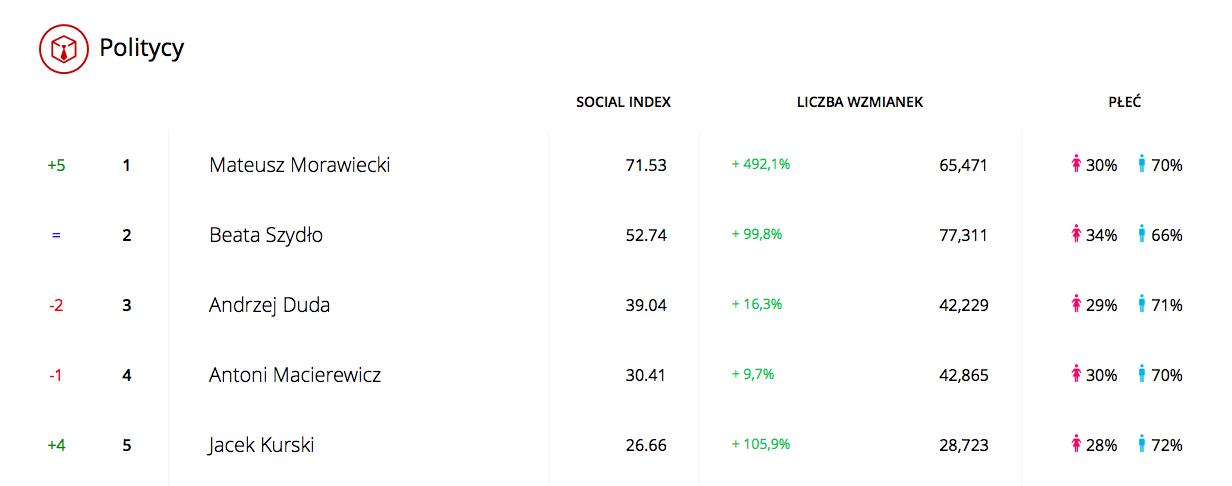The height and width of the screenshot is (486, 1232).
Task: Click male icon in Jacek Kurski row
Action: [x=1142, y=444]
